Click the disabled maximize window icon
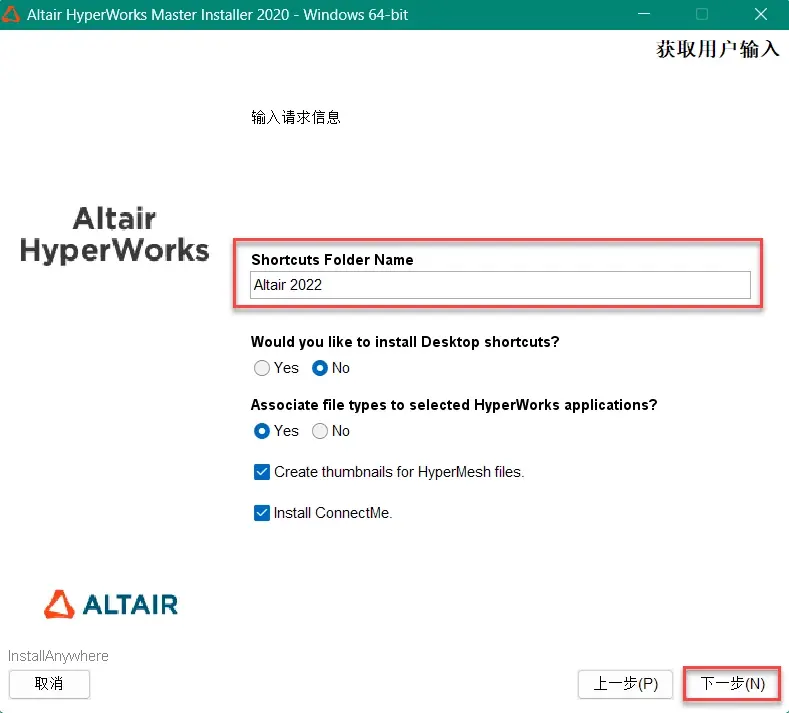Image resolution: width=789 pixels, height=713 pixels. pos(702,14)
